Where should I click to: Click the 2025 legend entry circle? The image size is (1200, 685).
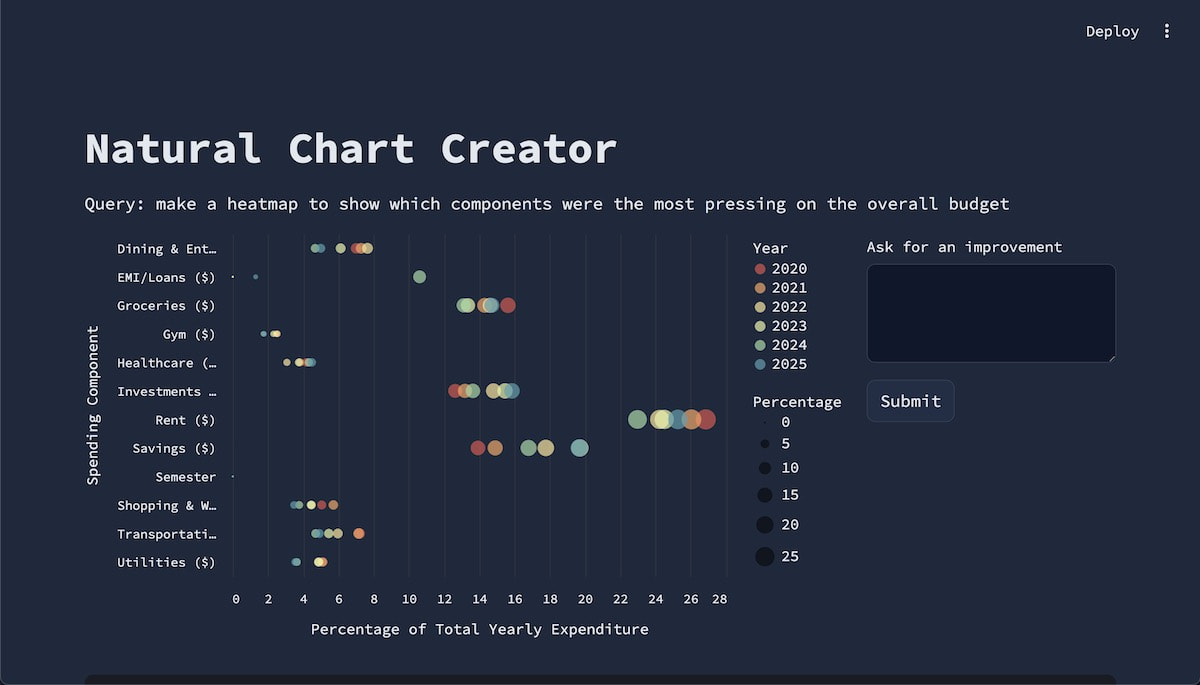pyautogui.click(x=760, y=364)
